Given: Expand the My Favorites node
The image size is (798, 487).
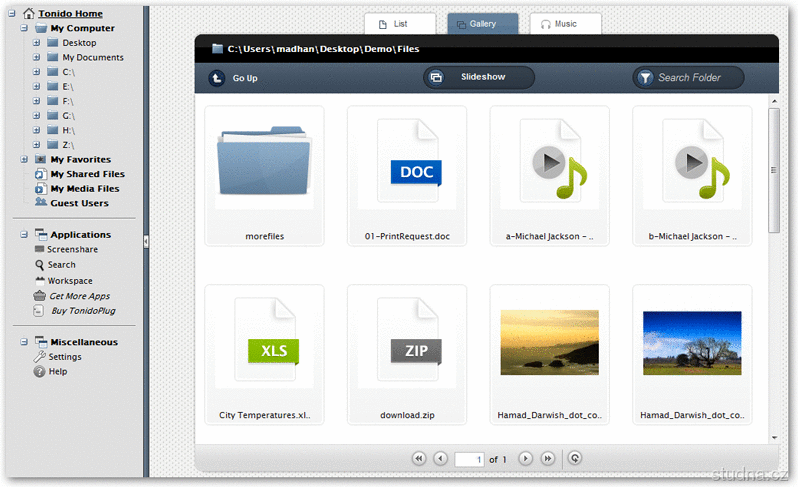Looking at the screenshot, I should (x=24, y=159).
